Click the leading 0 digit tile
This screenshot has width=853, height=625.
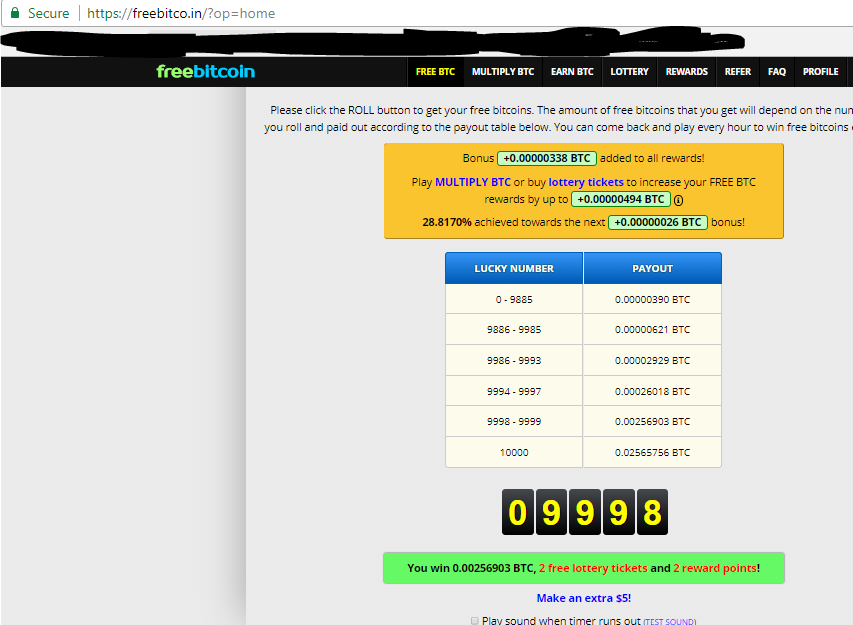pyautogui.click(x=517, y=512)
